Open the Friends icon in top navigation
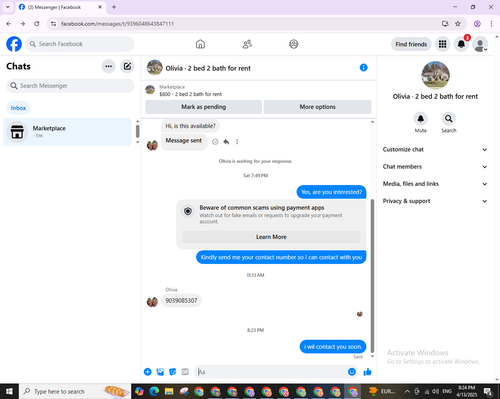 [x=247, y=44]
